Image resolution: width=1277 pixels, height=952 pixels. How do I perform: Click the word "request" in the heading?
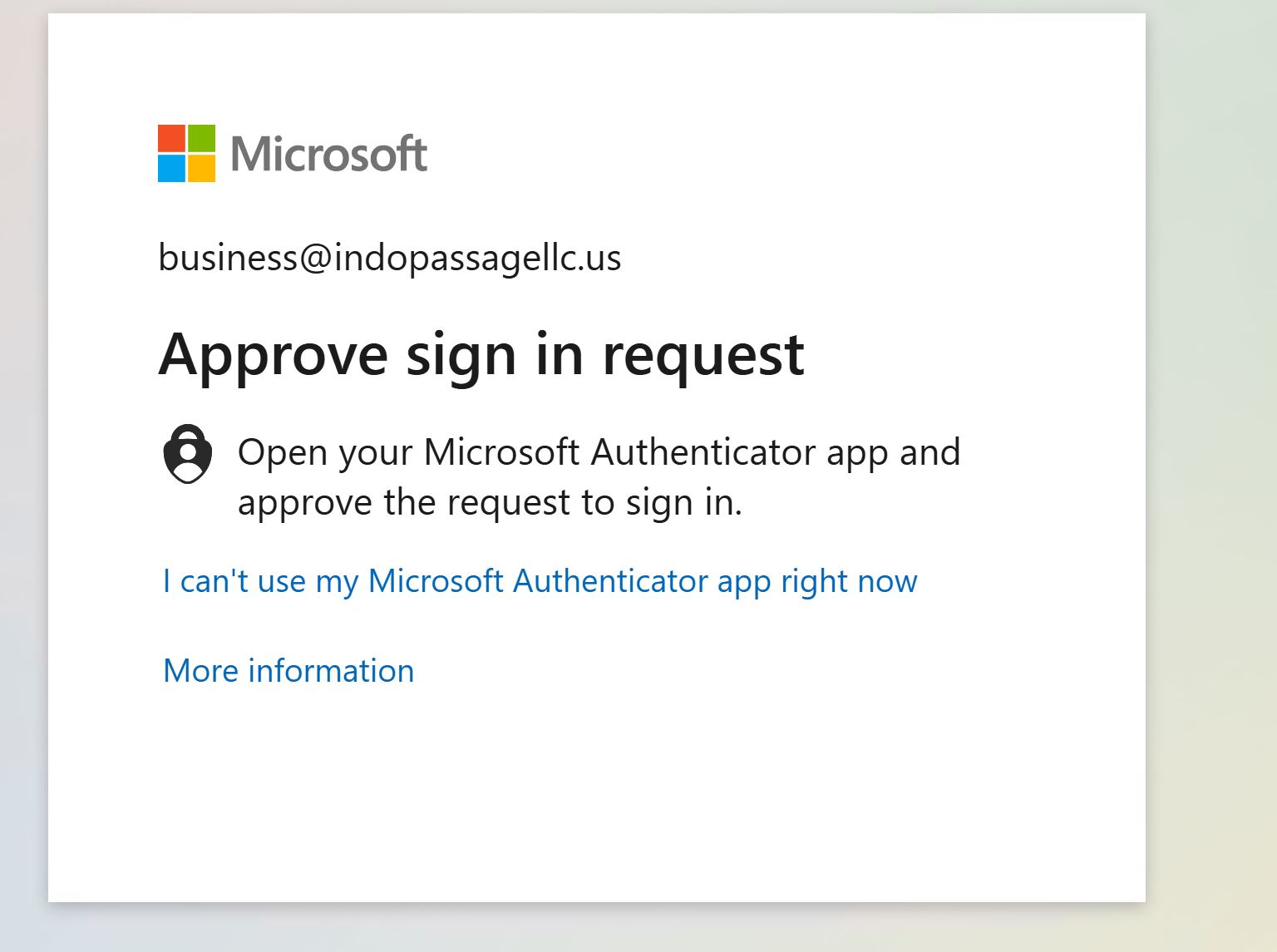(x=703, y=355)
